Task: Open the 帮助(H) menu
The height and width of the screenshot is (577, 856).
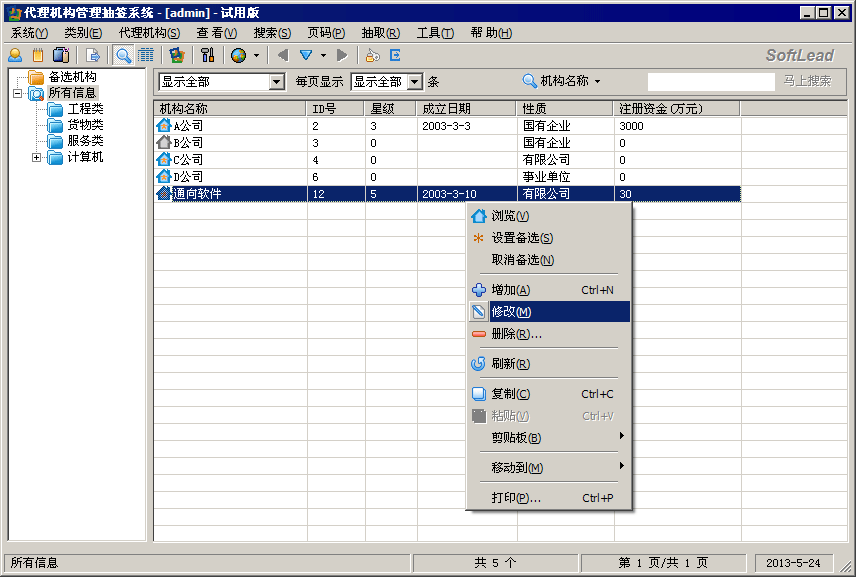Action: pos(491,33)
